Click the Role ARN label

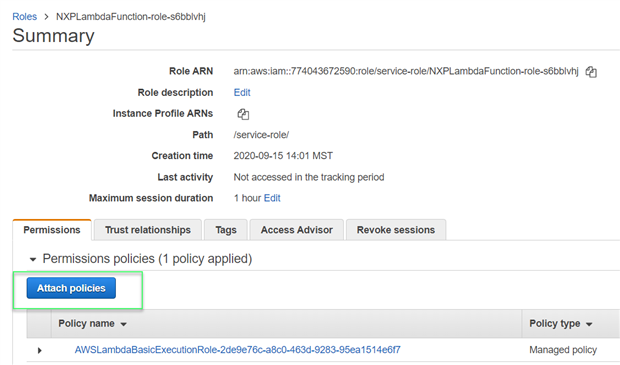[x=191, y=71]
